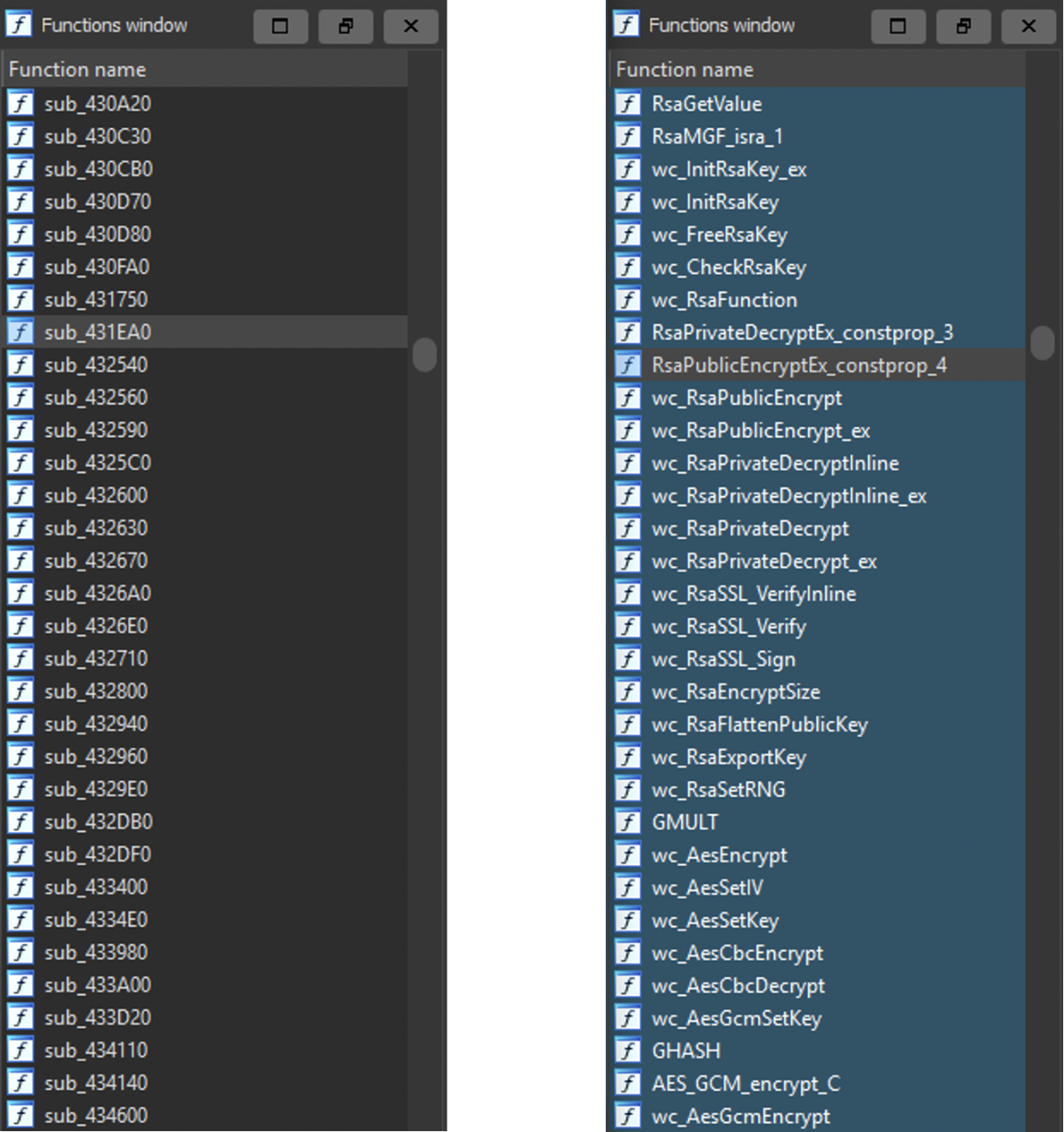
Task: Click scrollbar thumb beside RsaPrivateDecryptEx_constprop_3
Action: [x=1043, y=342]
